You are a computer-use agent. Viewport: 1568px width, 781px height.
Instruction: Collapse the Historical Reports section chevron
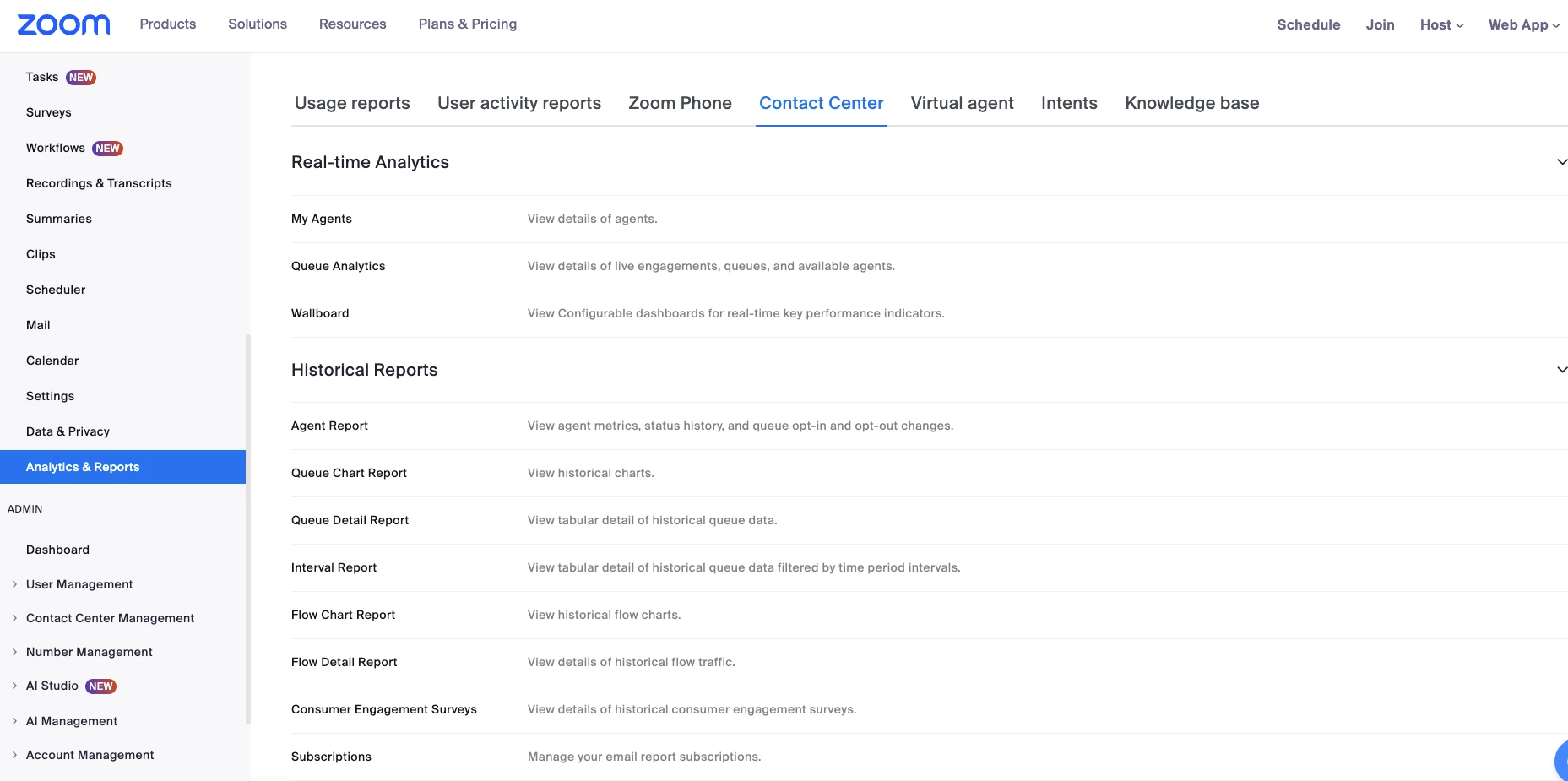coord(1562,370)
